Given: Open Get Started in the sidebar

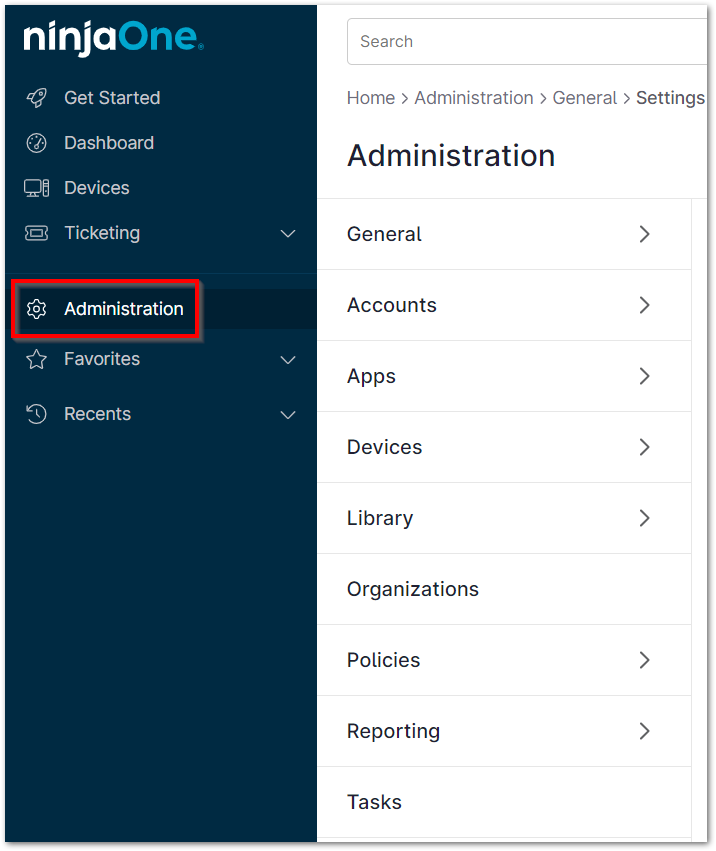Looking at the screenshot, I should [x=112, y=98].
